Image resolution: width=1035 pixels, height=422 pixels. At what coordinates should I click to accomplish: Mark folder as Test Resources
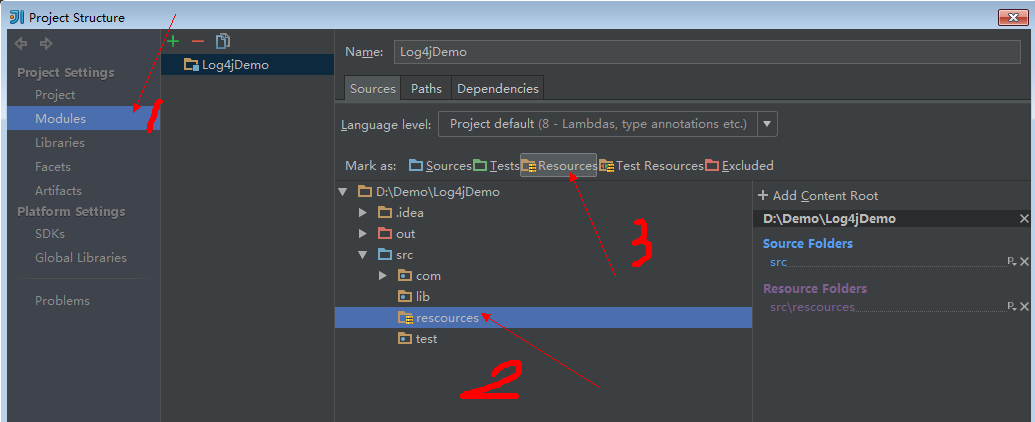(x=651, y=166)
